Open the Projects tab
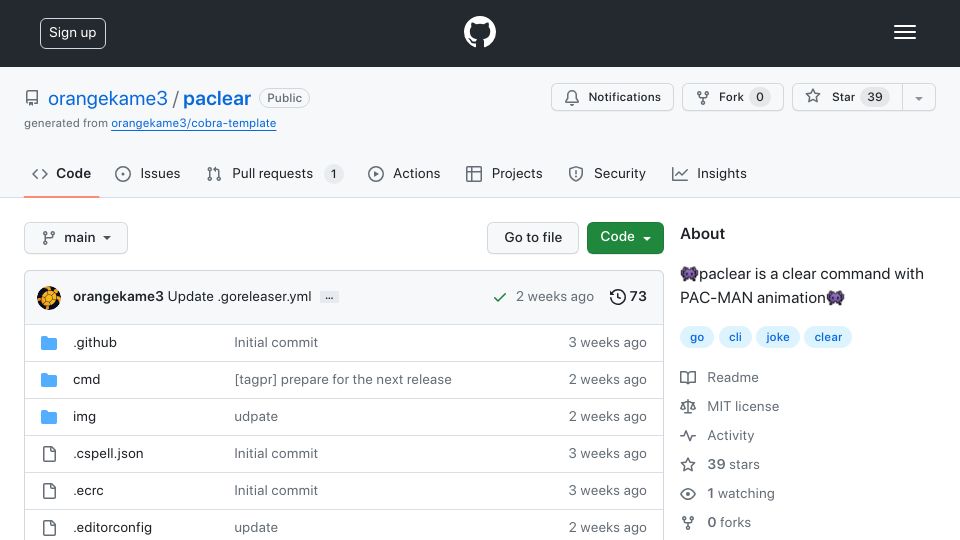This screenshot has width=960, height=540. pyautogui.click(x=504, y=174)
